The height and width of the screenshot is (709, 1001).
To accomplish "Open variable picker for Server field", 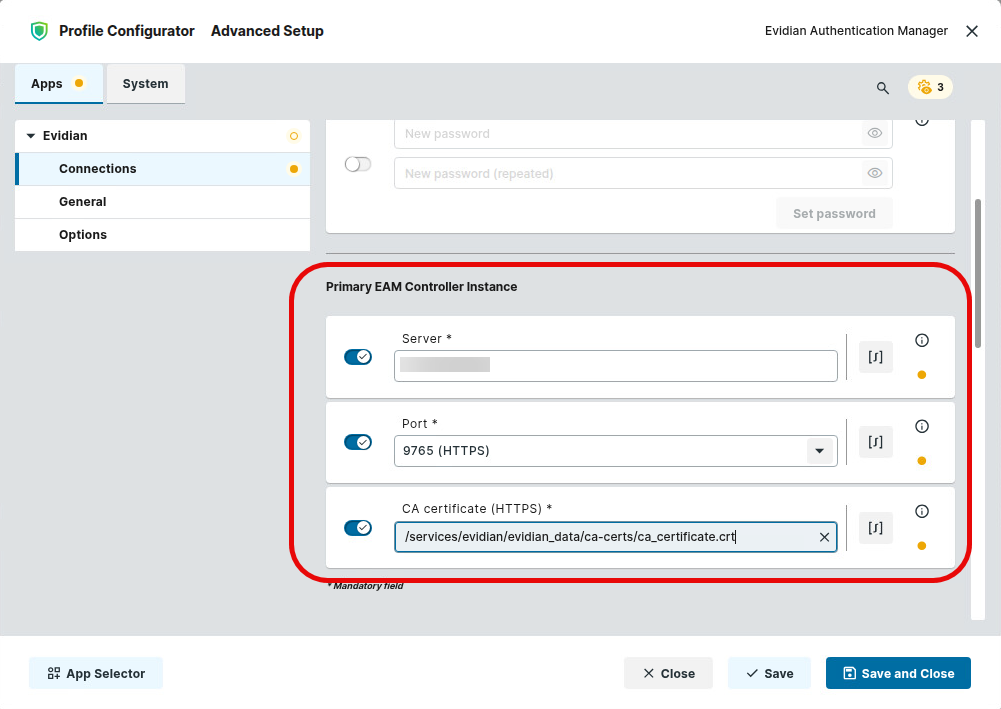I will pos(875,357).
